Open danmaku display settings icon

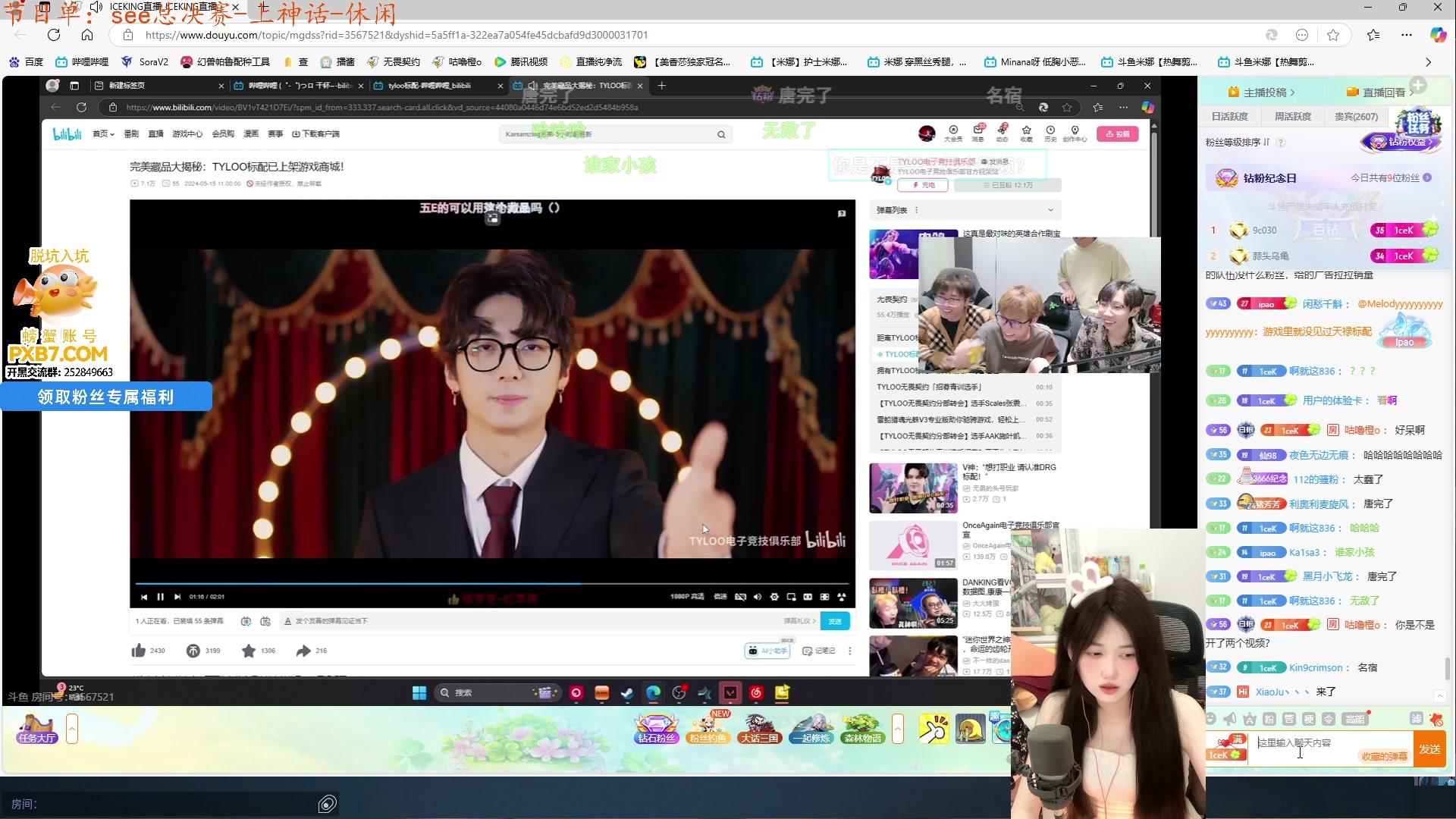pos(265,621)
